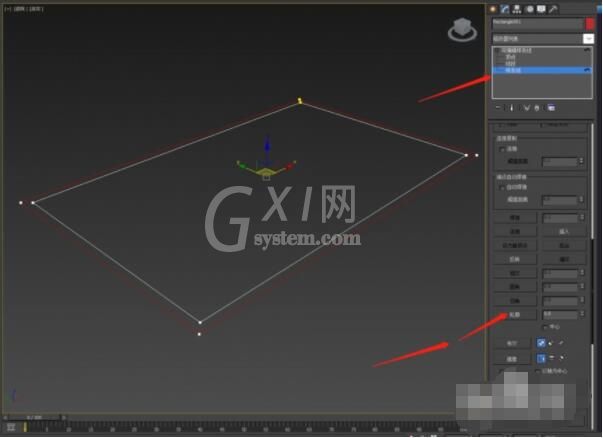Select the Mirror Horizontally icon
Image resolution: width=603 pixels, height=438 pixels.
(x=541, y=358)
